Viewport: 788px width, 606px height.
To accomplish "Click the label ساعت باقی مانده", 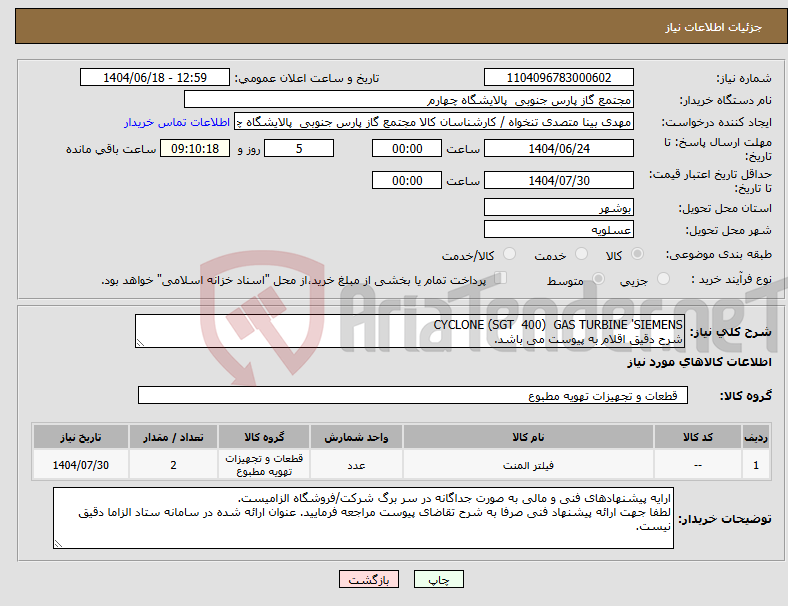I will [111, 149].
